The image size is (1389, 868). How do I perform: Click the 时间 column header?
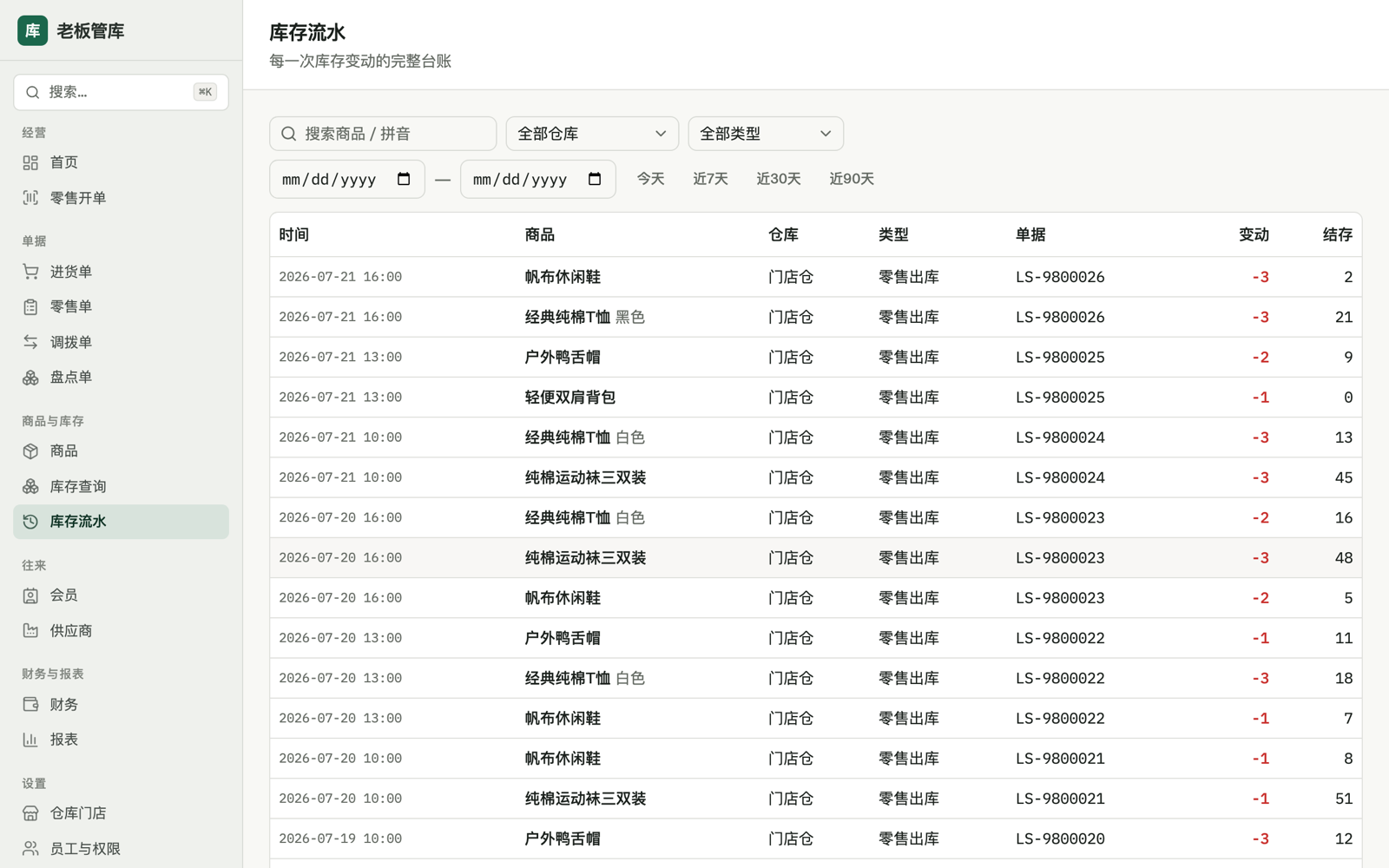click(294, 235)
